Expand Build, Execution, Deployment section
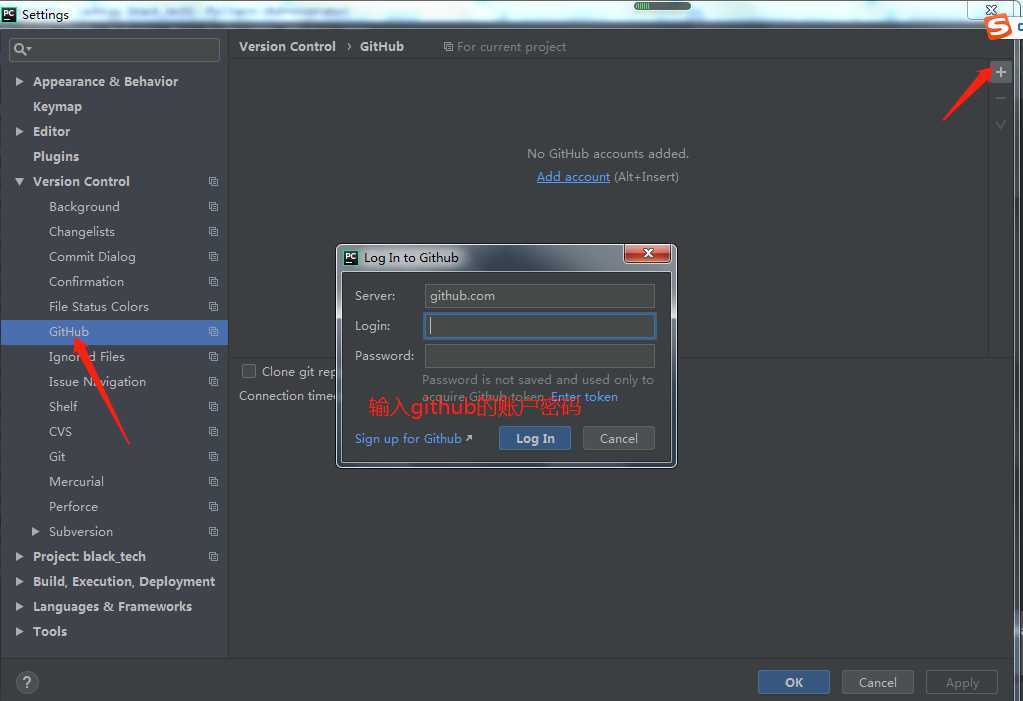 20,582
